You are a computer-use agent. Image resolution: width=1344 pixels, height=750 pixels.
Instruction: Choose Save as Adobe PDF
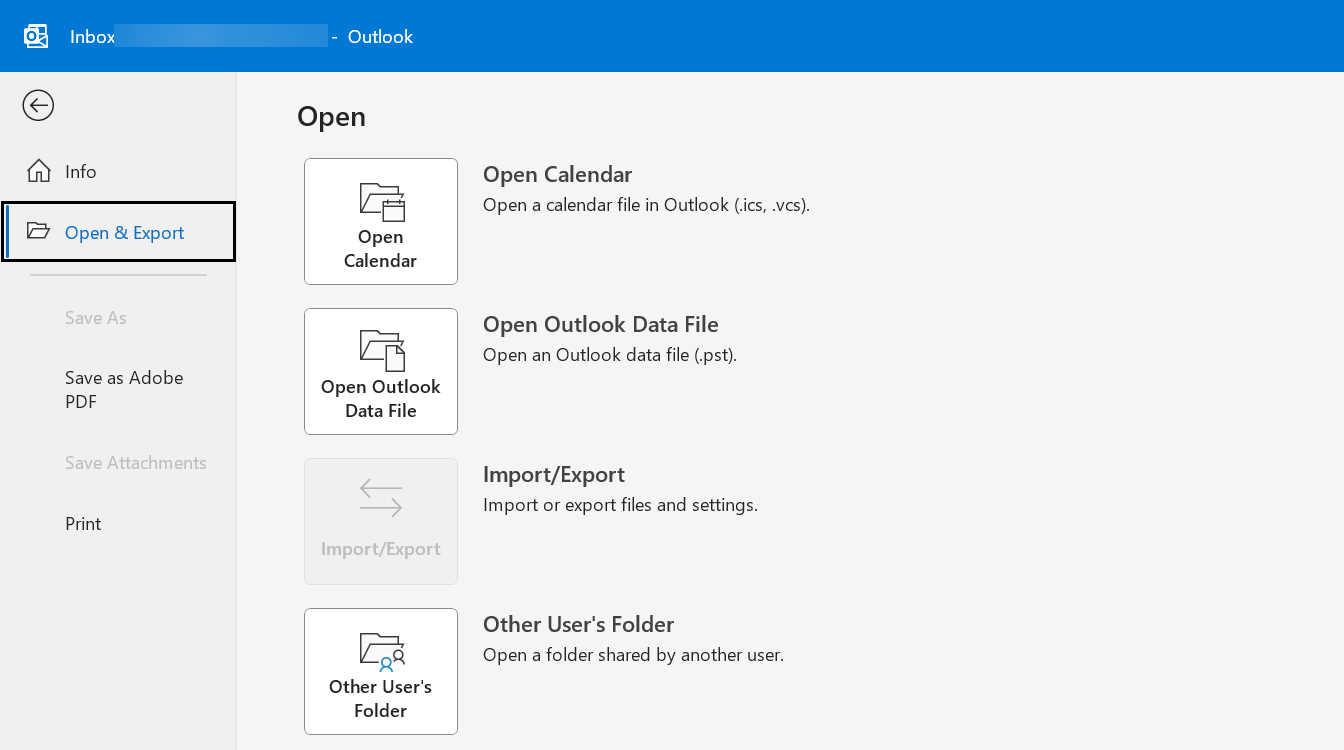pyautogui.click(x=124, y=390)
